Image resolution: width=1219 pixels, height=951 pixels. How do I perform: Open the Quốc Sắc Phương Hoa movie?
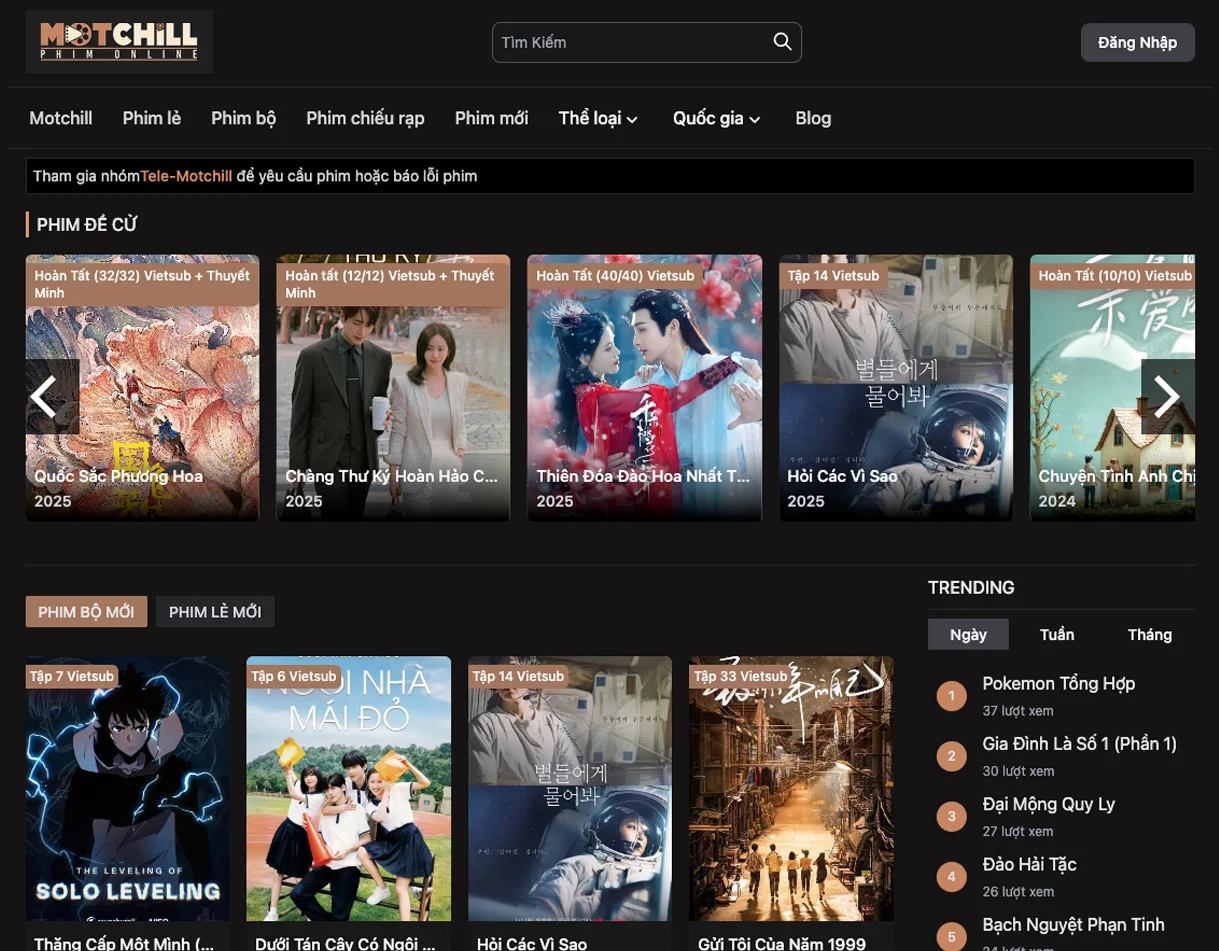tap(141, 388)
